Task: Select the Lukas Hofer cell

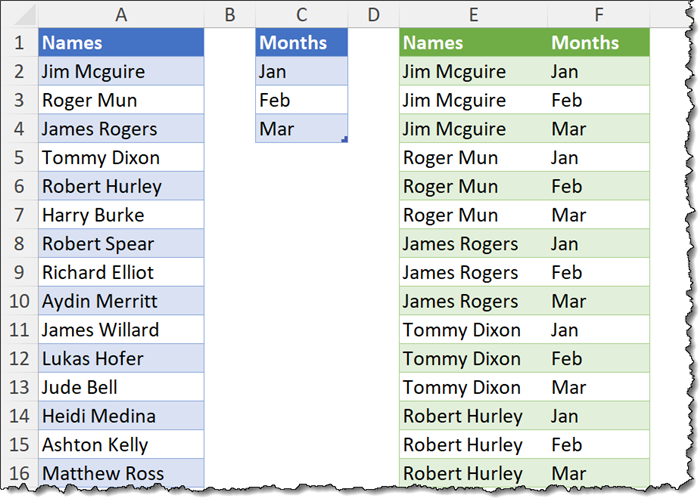Action: (121, 358)
